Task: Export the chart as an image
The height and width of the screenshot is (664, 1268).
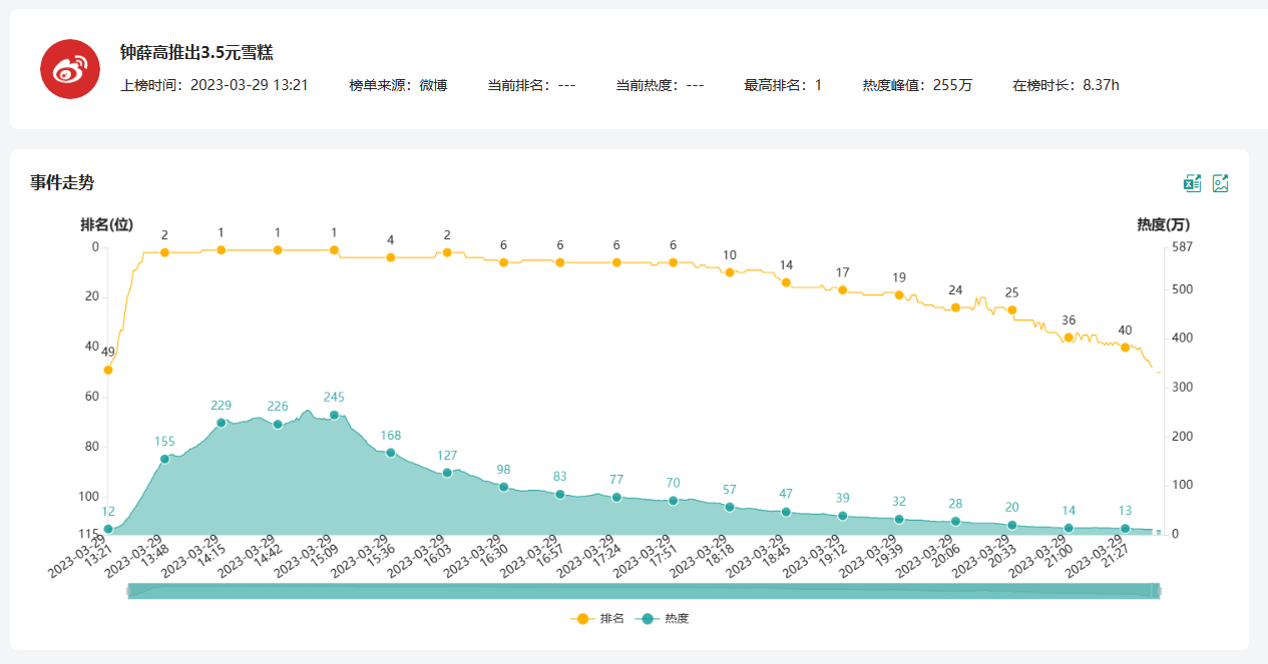Action: coord(1220,183)
